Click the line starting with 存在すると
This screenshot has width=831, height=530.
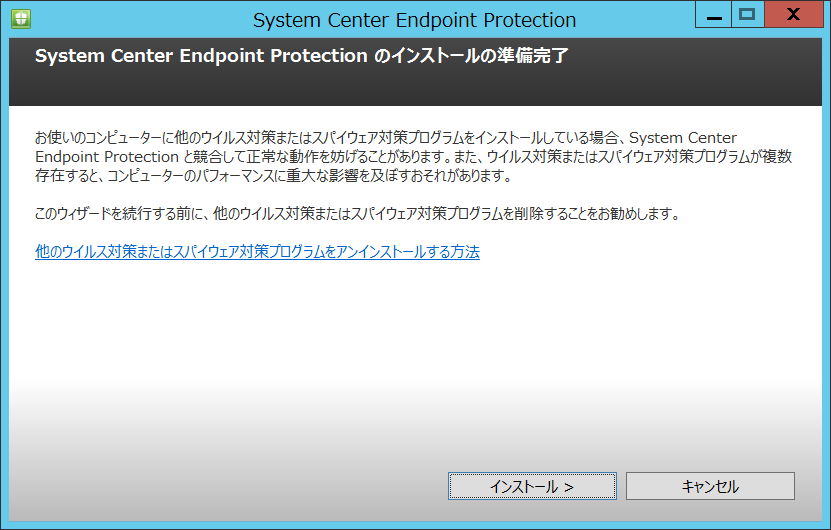point(273,176)
